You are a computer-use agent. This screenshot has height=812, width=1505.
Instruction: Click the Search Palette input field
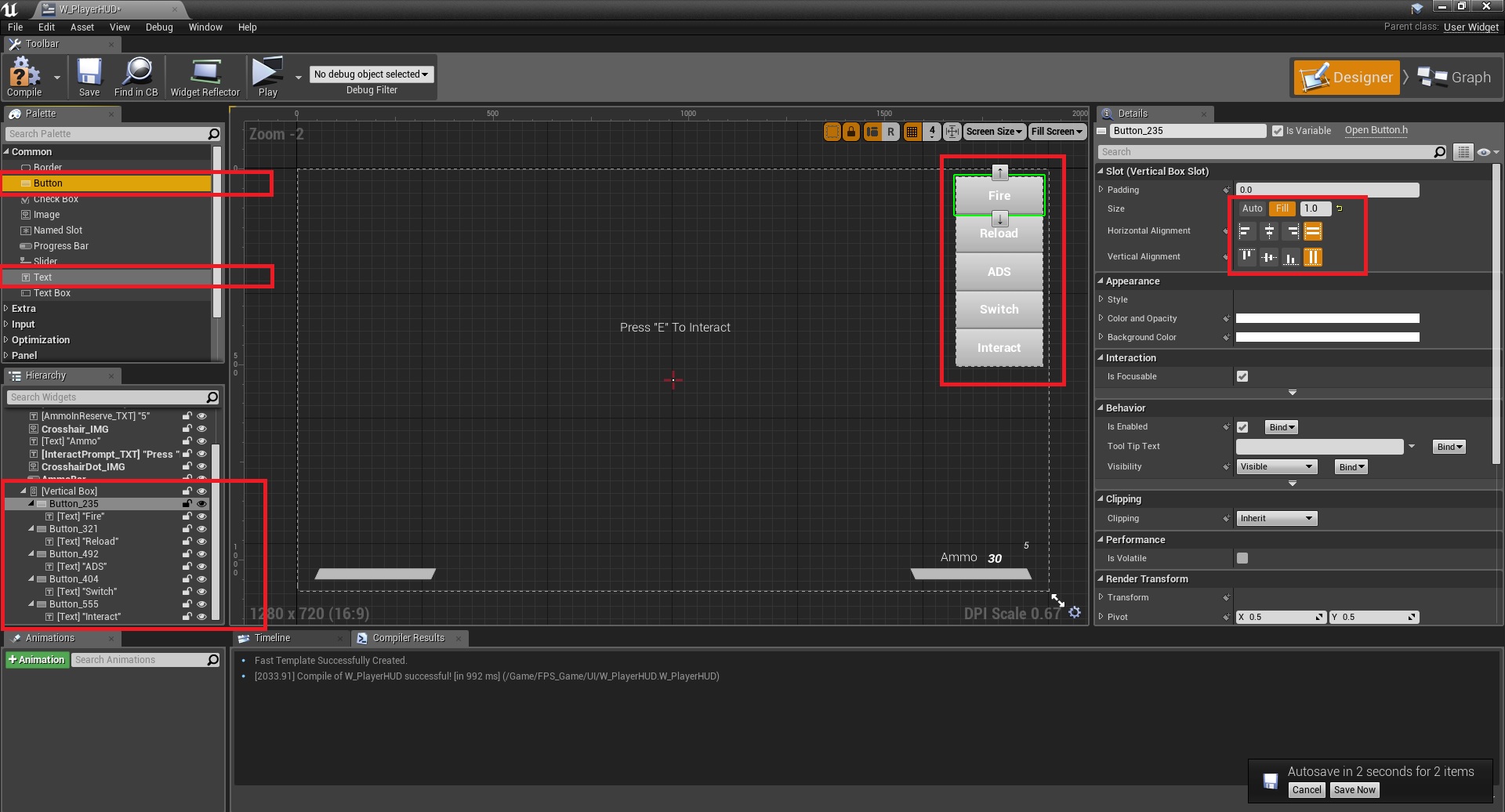tap(106, 134)
